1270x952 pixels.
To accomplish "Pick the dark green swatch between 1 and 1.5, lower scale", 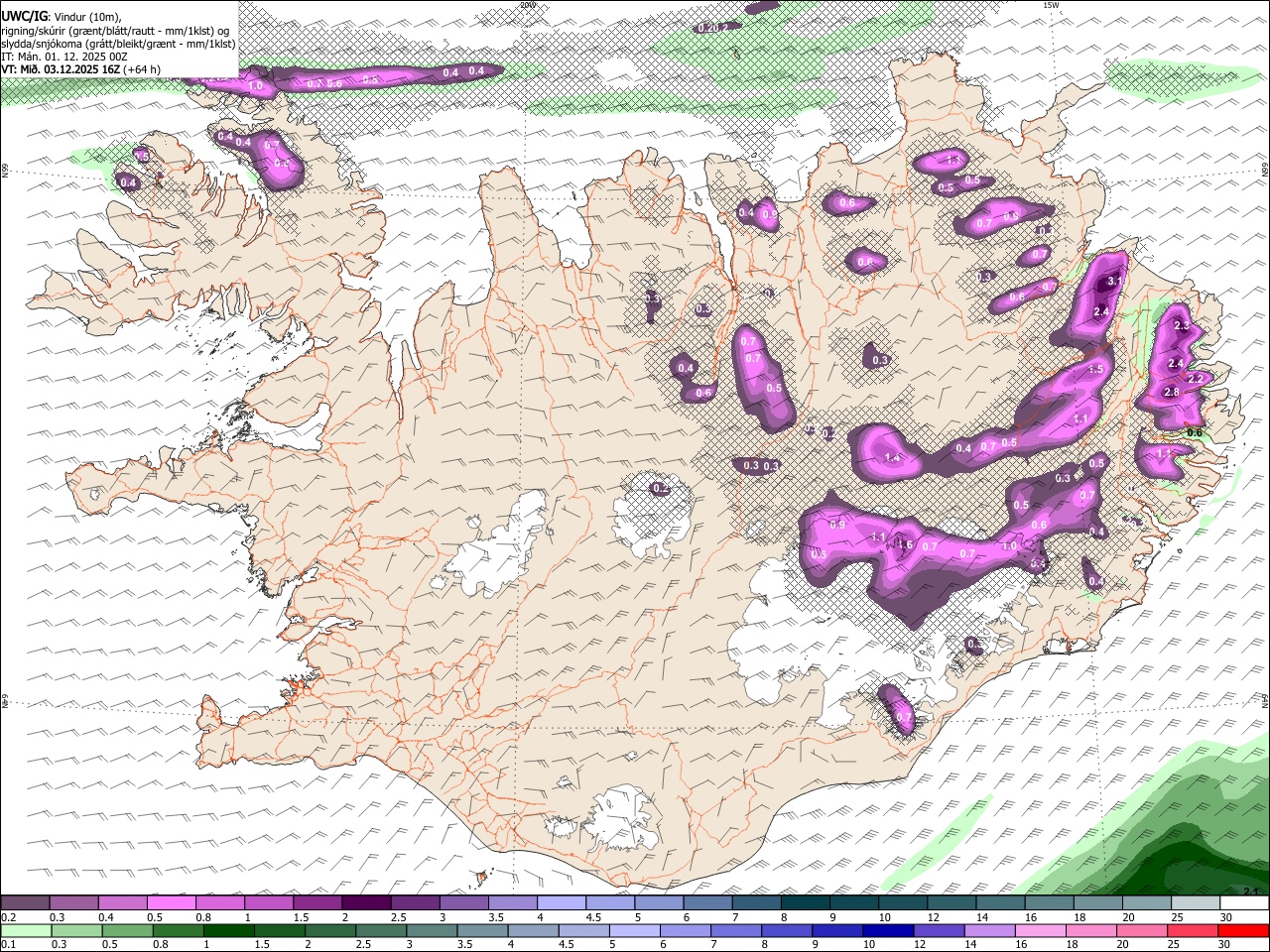I will click(x=228, y=931).
